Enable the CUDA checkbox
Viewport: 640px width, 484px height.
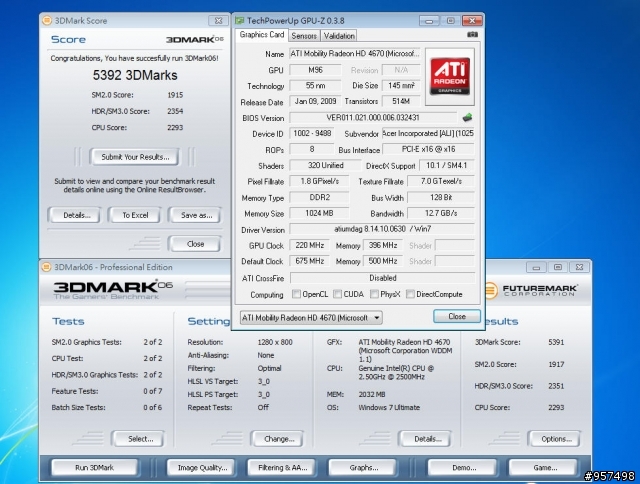(x=337, y=294)
